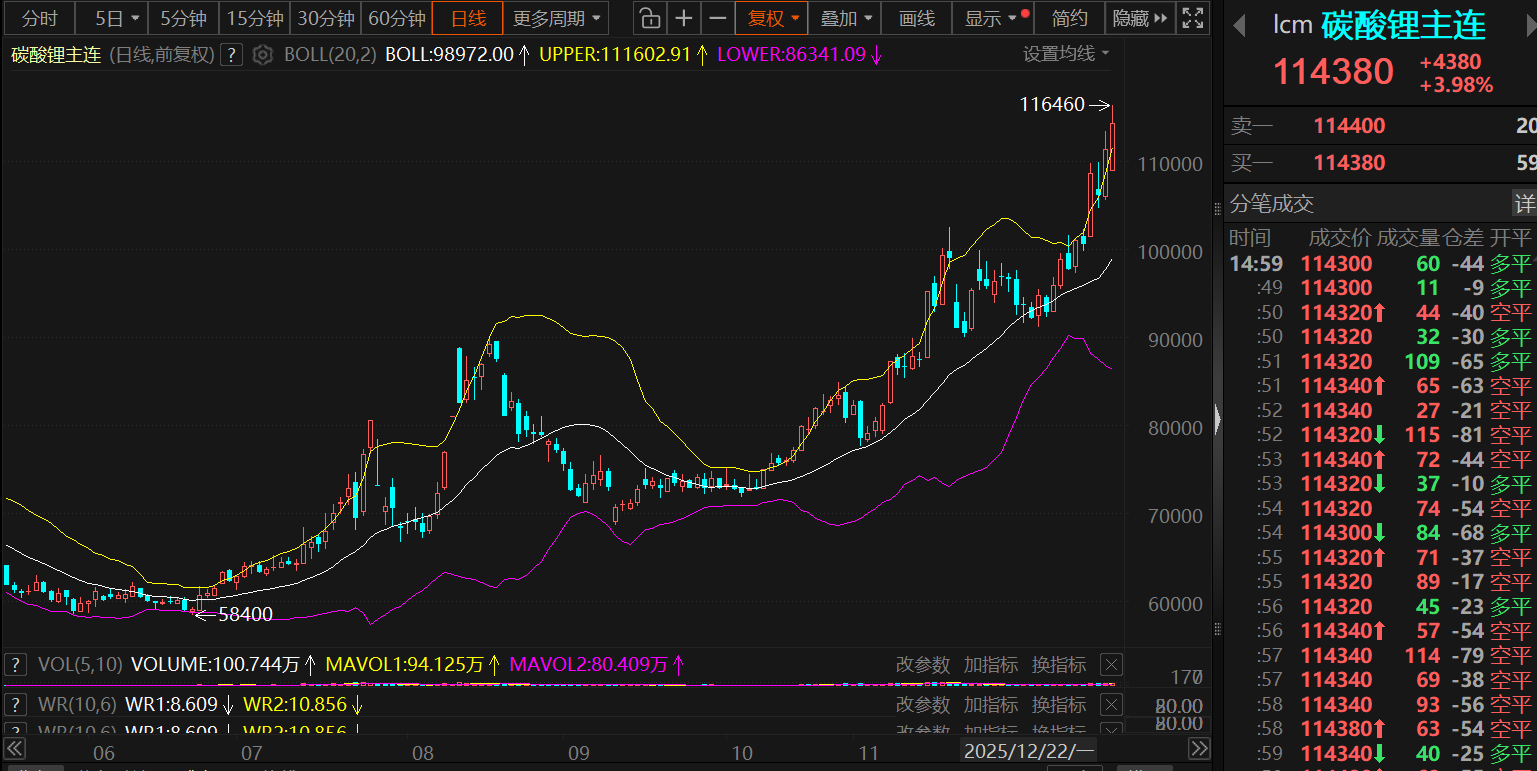
Task: Click the chart lock icon in toolbar
Action: click(650, 18)
